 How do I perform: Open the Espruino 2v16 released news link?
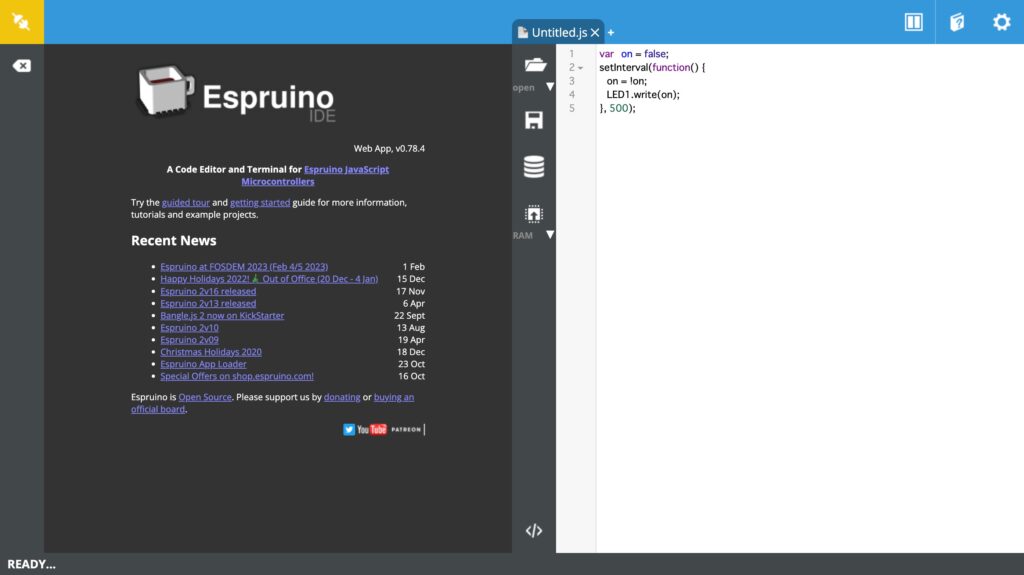208,291
